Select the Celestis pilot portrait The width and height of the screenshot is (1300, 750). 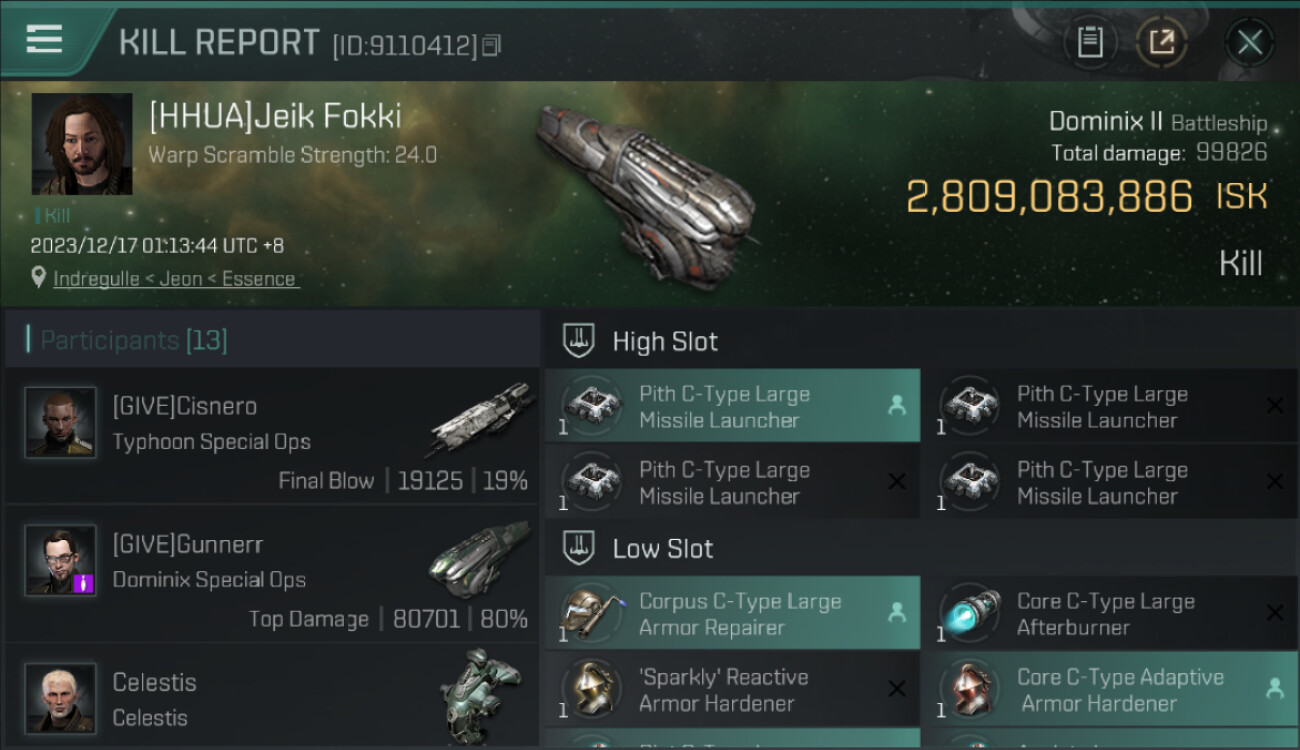[60, 697]
